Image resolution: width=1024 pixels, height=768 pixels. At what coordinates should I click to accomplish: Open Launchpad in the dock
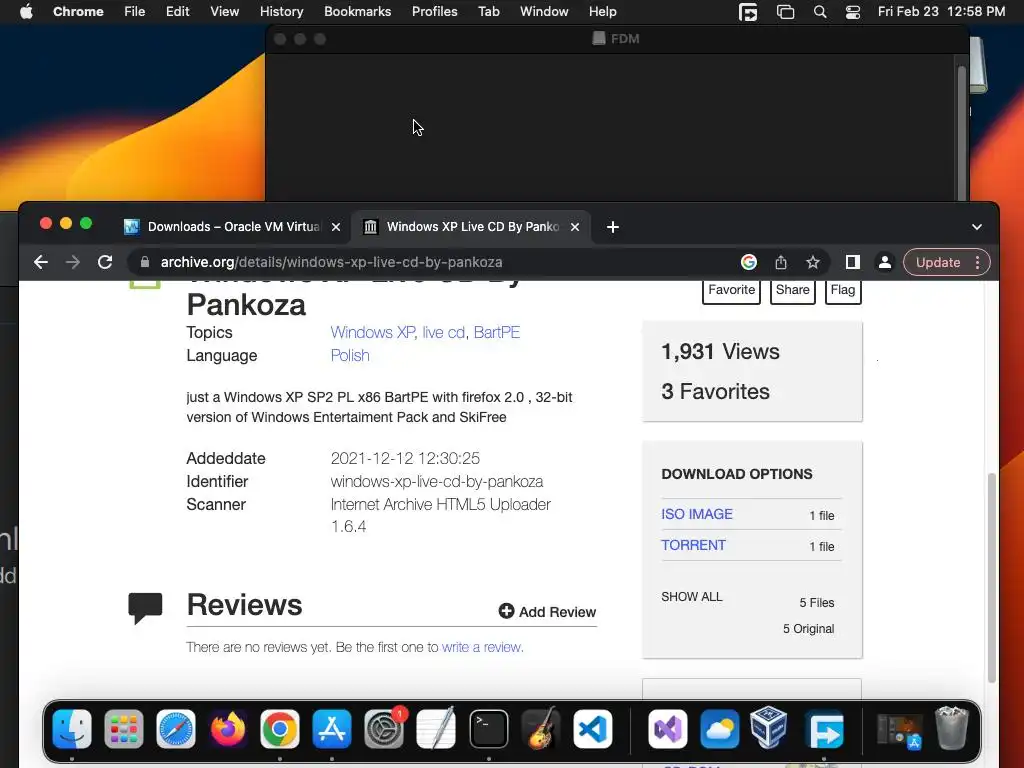coord(123,729)
